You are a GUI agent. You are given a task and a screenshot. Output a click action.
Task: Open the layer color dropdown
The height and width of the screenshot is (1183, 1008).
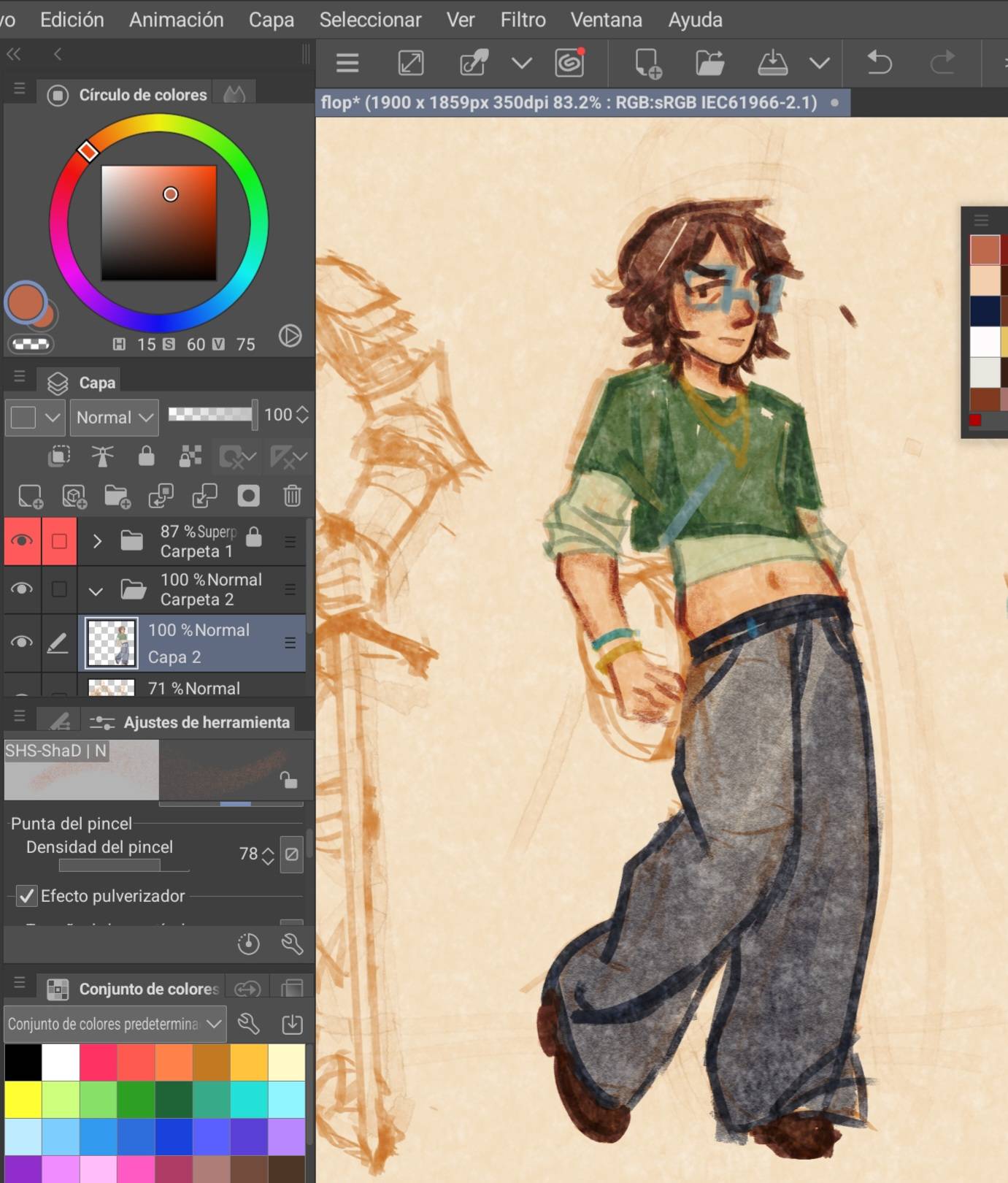[35, 418]
